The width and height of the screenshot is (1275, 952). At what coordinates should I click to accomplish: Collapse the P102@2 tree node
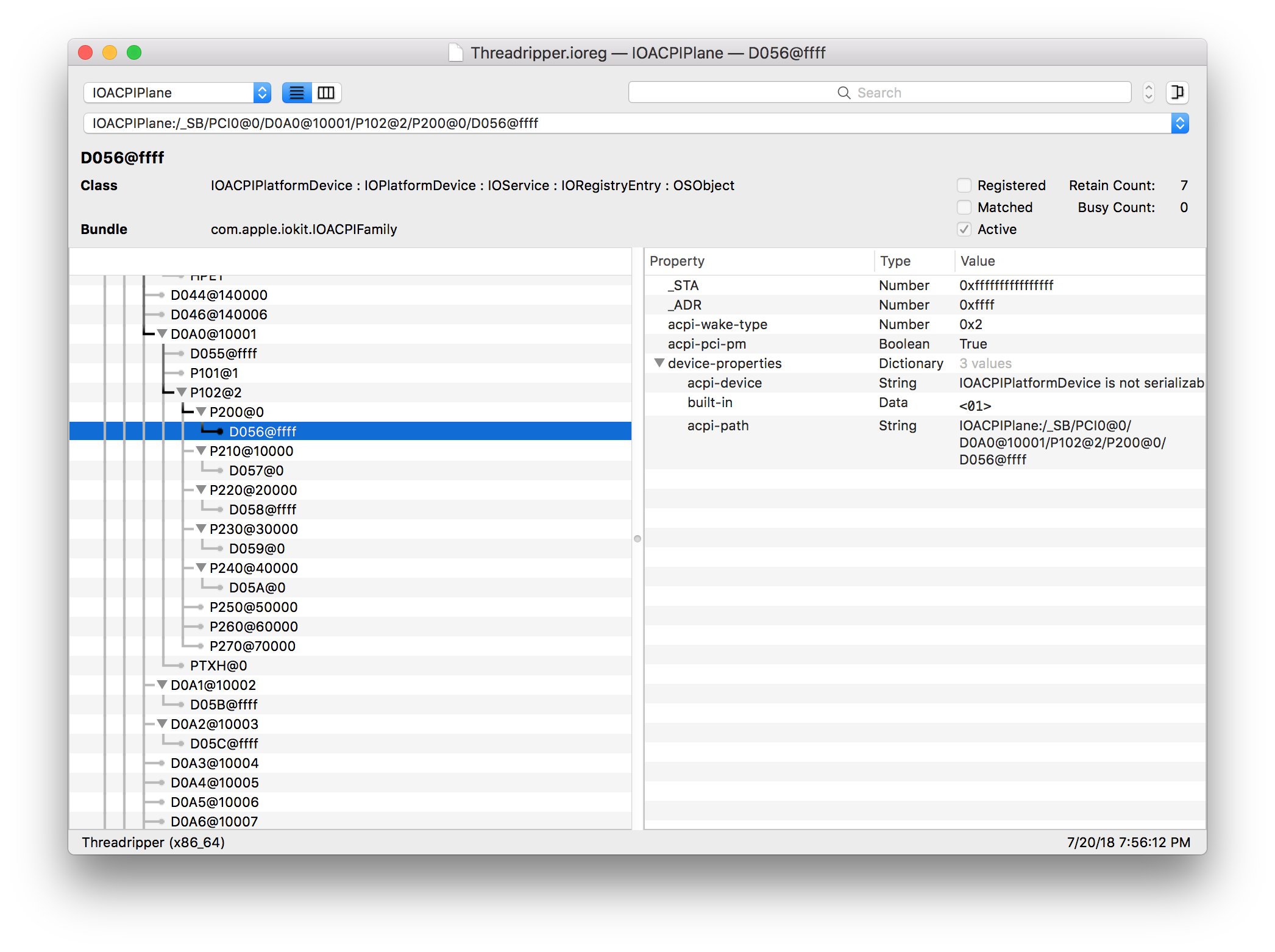click(x=182, y=393)
